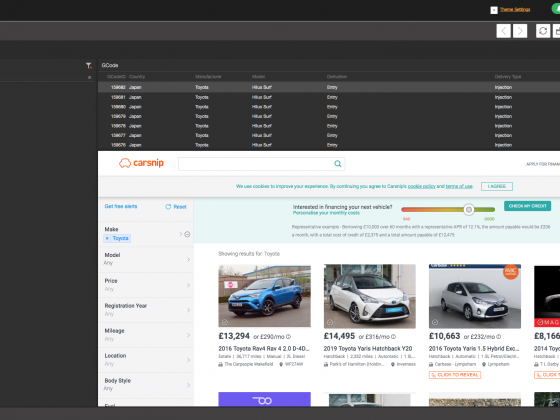This screenshot has height=420, width=560.
Task: Click Park's of Hamilton dealer name
Action: (x=356, y=364)
